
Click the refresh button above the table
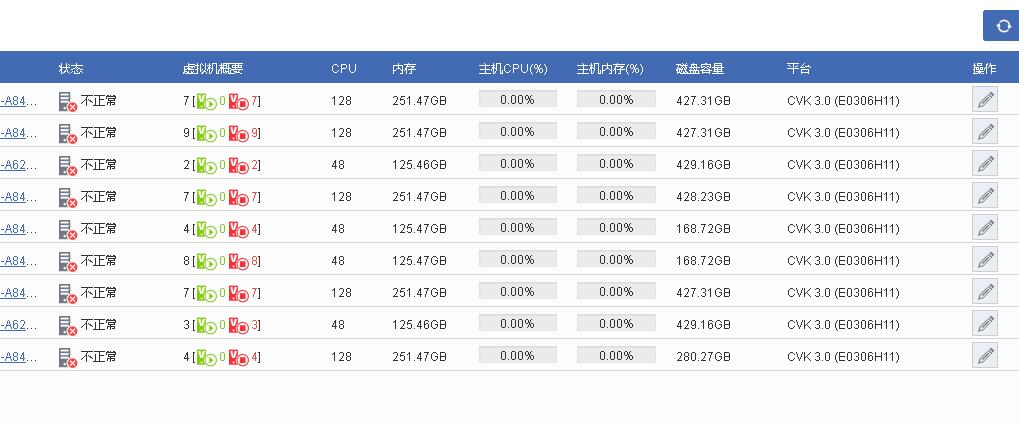pos(1001,26)
